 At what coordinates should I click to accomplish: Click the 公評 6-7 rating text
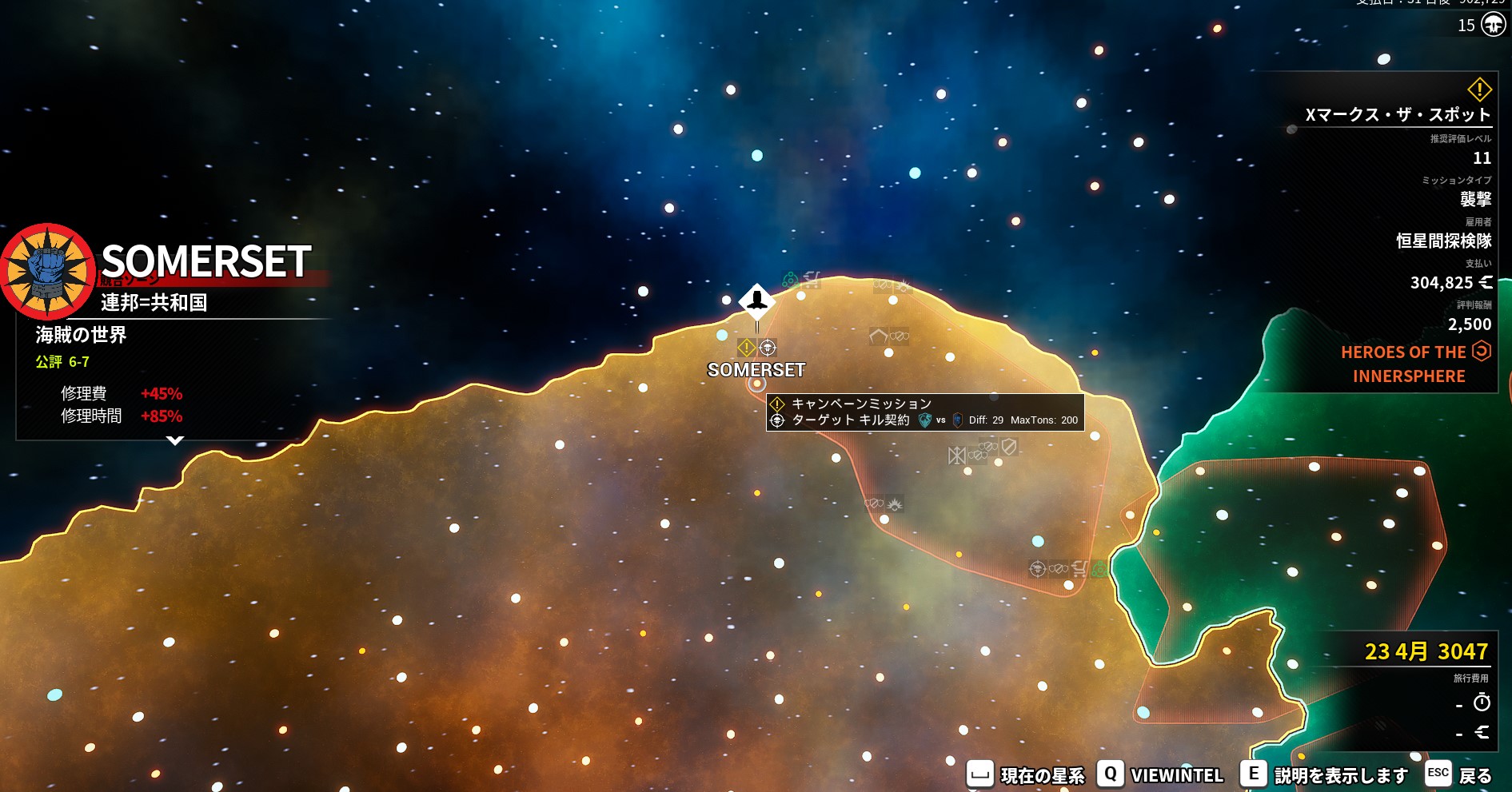coord(62,362)
